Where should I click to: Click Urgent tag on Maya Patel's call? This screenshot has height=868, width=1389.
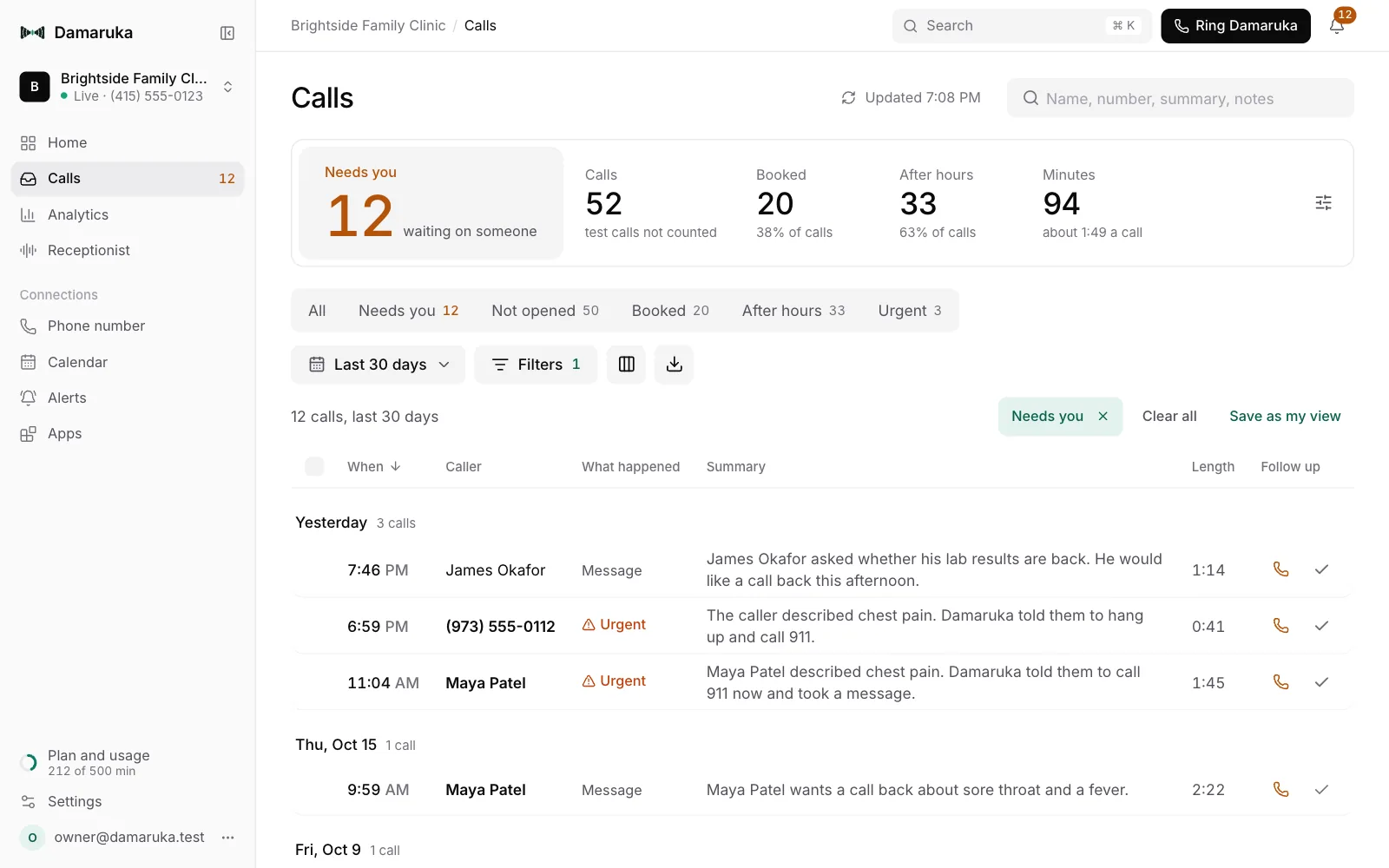[x=614, y=681]
